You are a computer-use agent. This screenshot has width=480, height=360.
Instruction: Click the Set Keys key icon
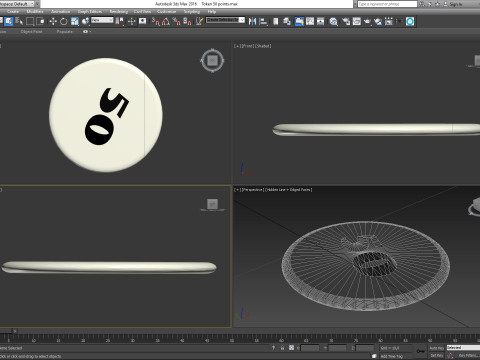pyautogui.click(x=421, y=351)
